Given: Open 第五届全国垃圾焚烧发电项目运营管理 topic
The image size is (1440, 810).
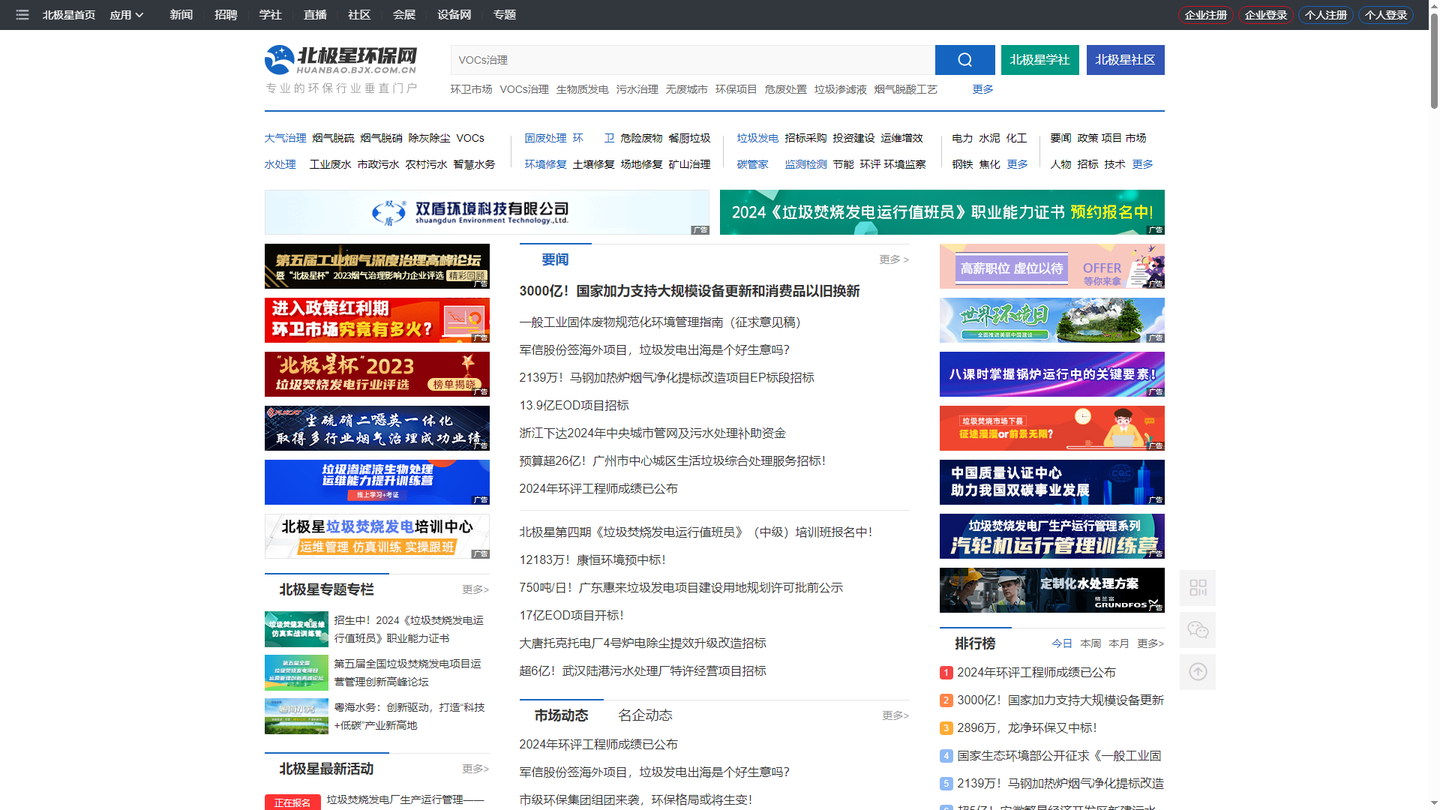Looking at the screenshot, I should [408, 672].
